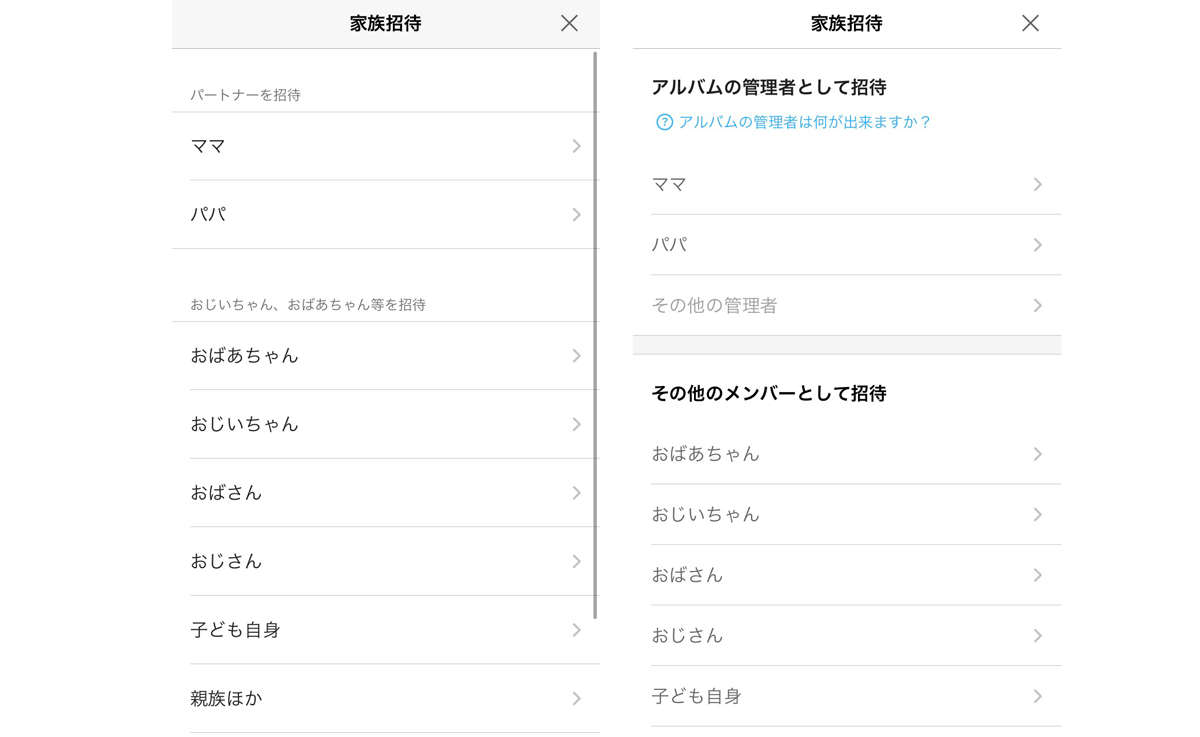Click the chevron for パパ under アルバムの管理者として招待

[1037, 245]
